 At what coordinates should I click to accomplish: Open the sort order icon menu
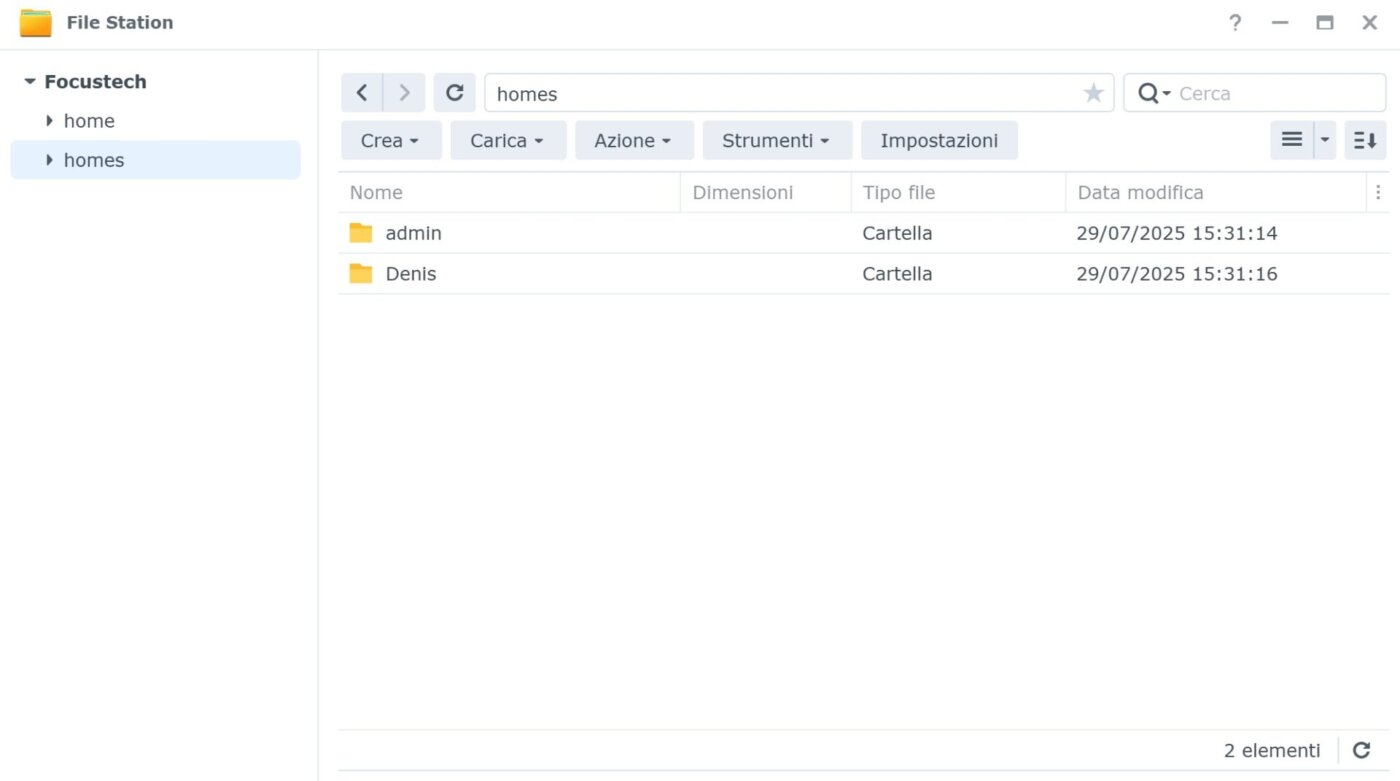coord(1365,140)
